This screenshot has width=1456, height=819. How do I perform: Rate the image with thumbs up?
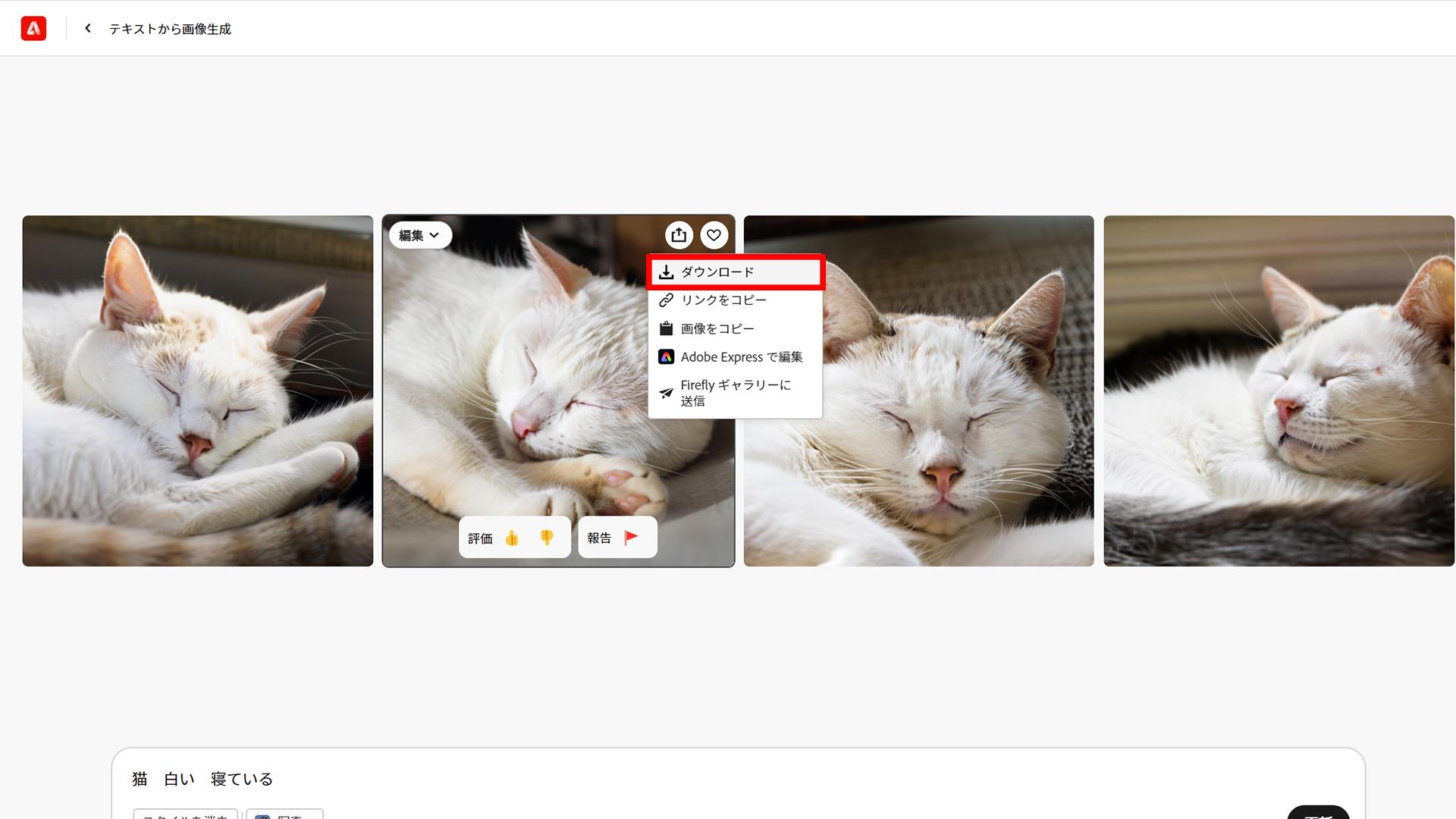point(512,538)
